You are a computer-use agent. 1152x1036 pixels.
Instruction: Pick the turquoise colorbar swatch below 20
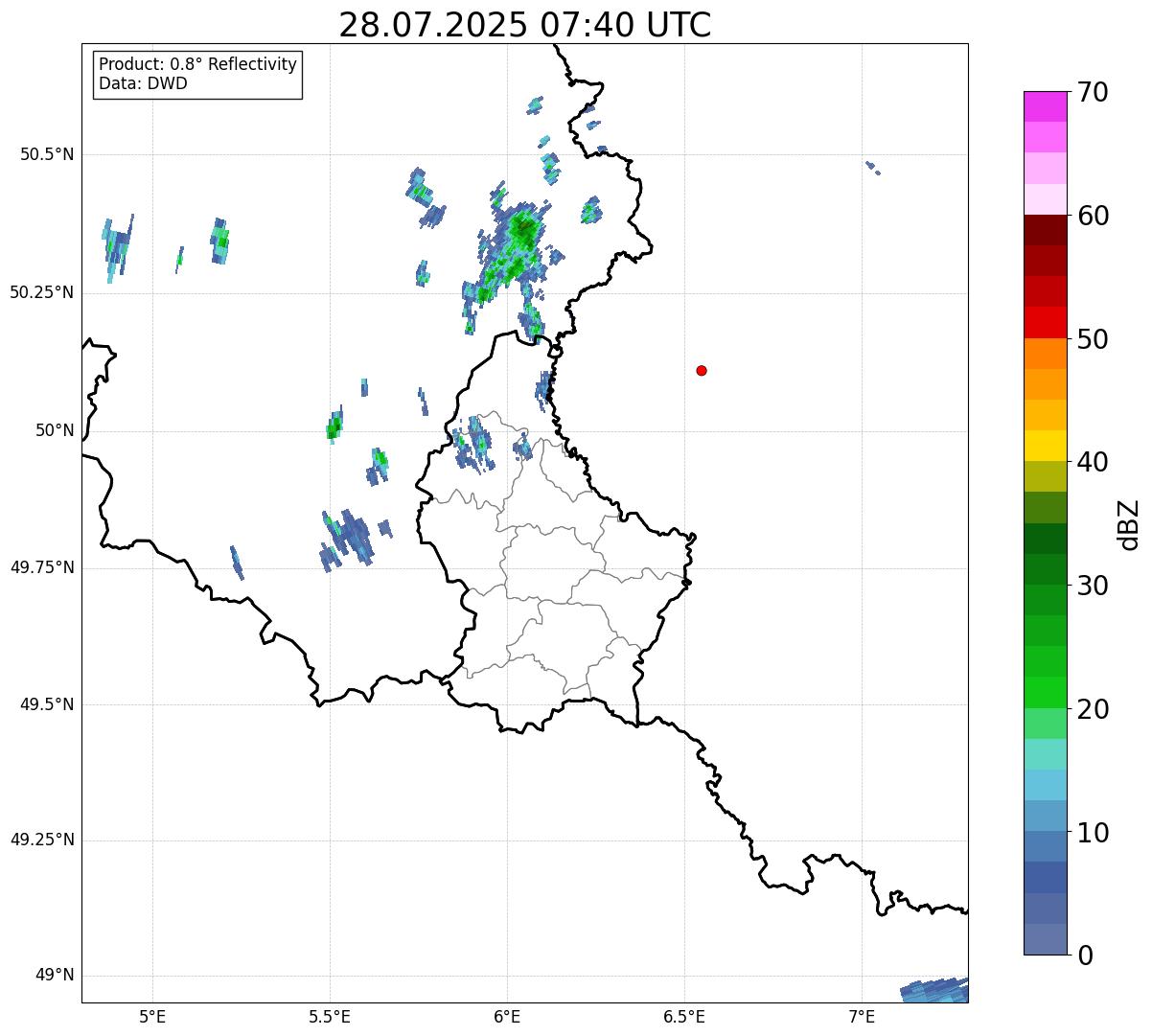coord(1045,754)
